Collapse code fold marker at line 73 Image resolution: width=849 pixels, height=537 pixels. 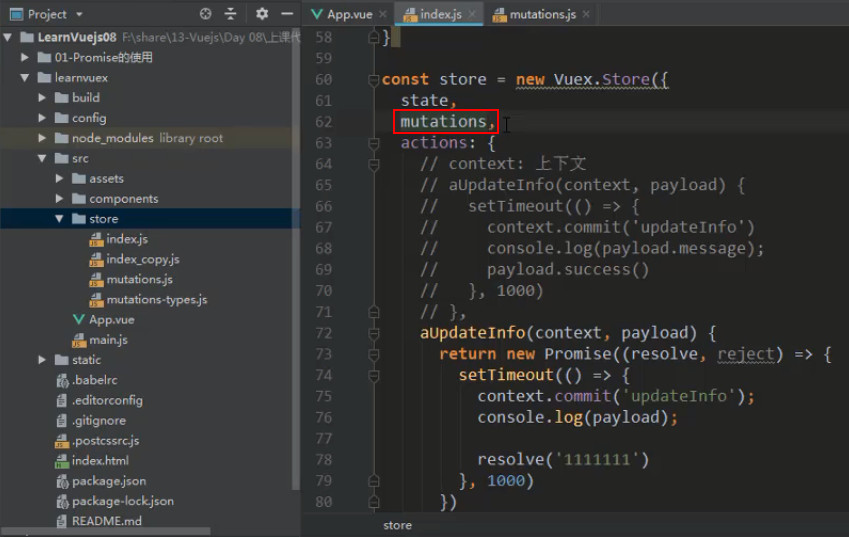pyautogui.click(x=373, y=354)
